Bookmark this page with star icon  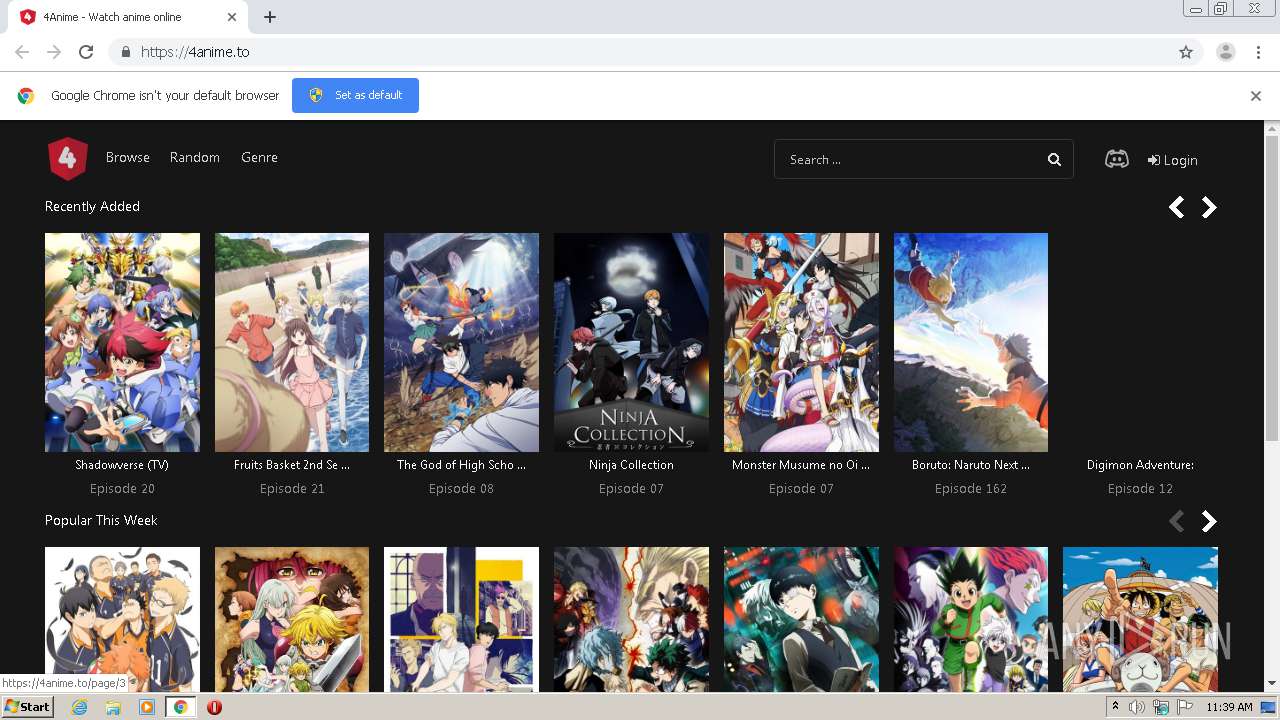(x=1186, y=52)
